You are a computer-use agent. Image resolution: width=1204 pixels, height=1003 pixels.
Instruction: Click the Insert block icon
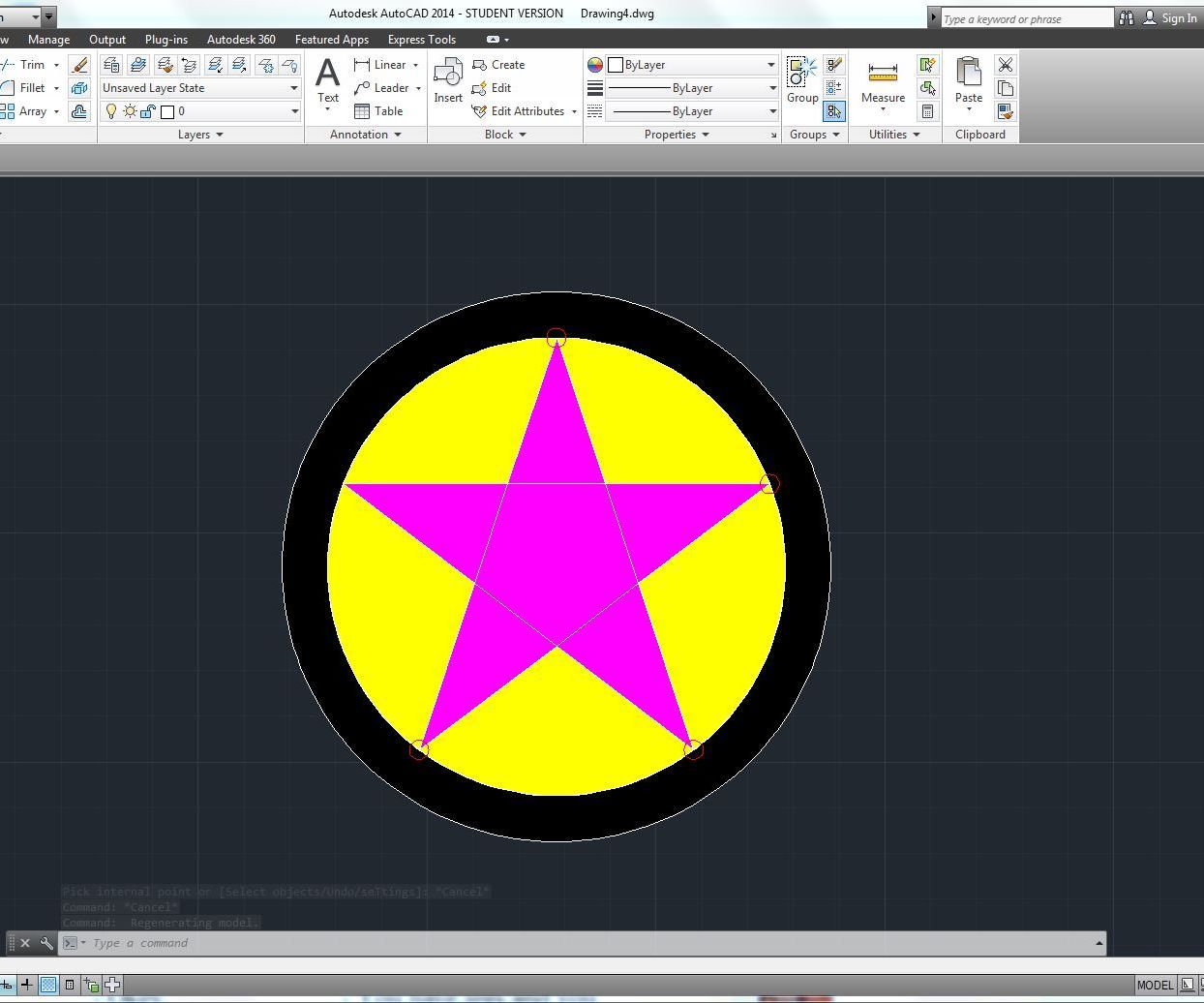click(448, 80)
